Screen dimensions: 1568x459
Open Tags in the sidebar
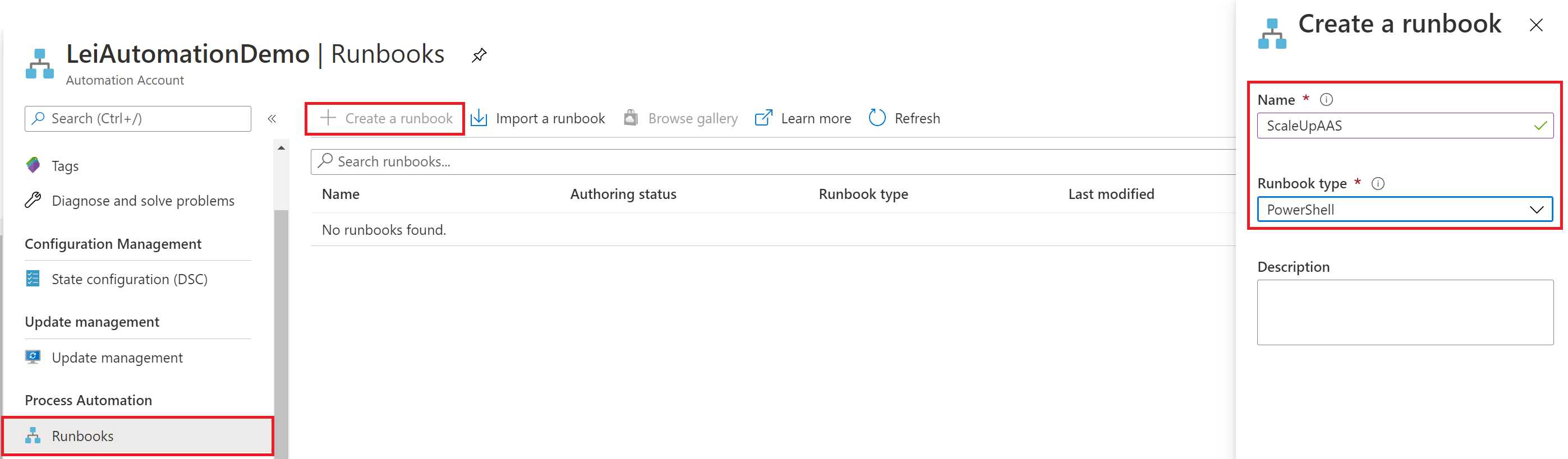point(65,166)
